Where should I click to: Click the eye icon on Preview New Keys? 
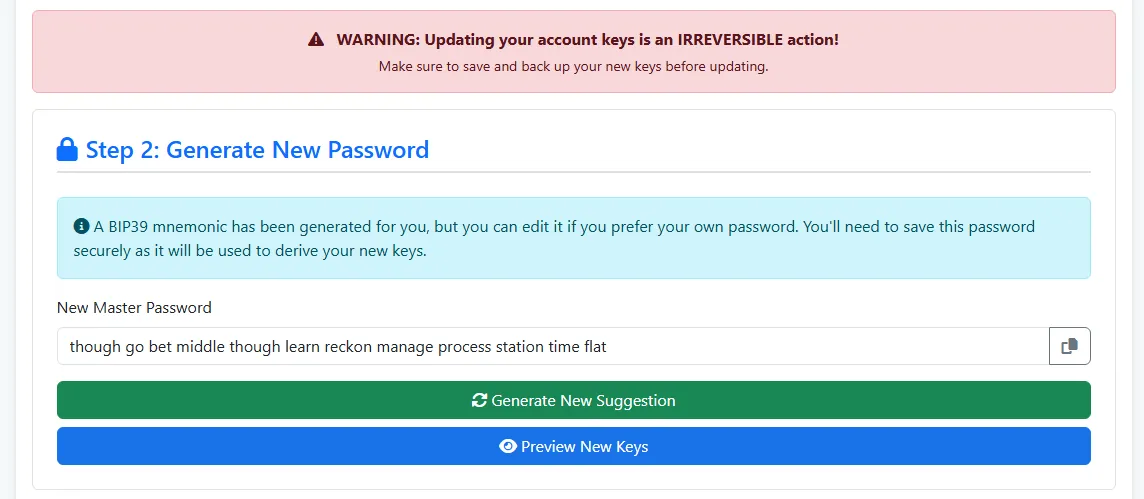[x=508, y=446]
